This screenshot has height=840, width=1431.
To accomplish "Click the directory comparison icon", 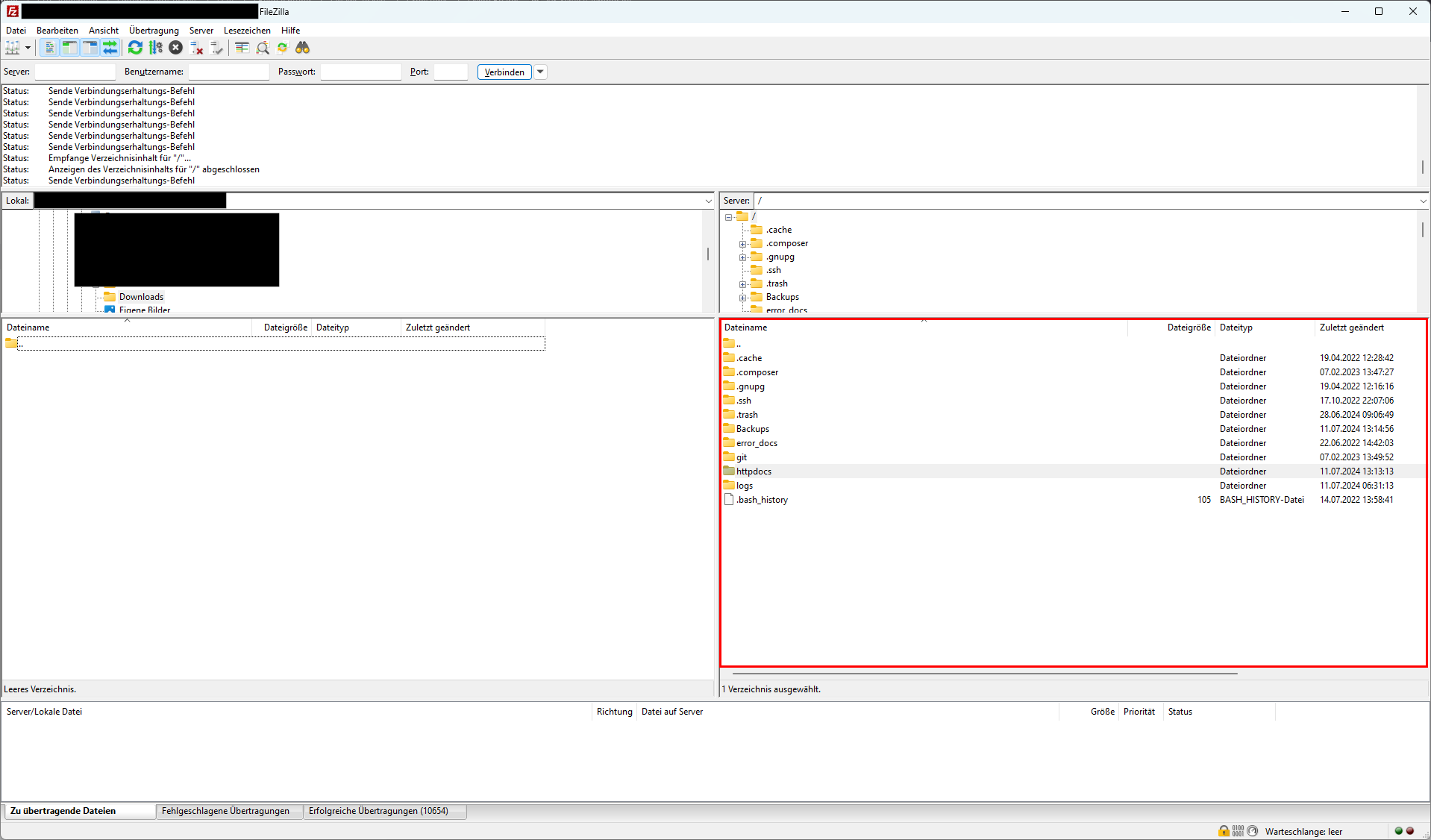I will click(x=263, y=48).
